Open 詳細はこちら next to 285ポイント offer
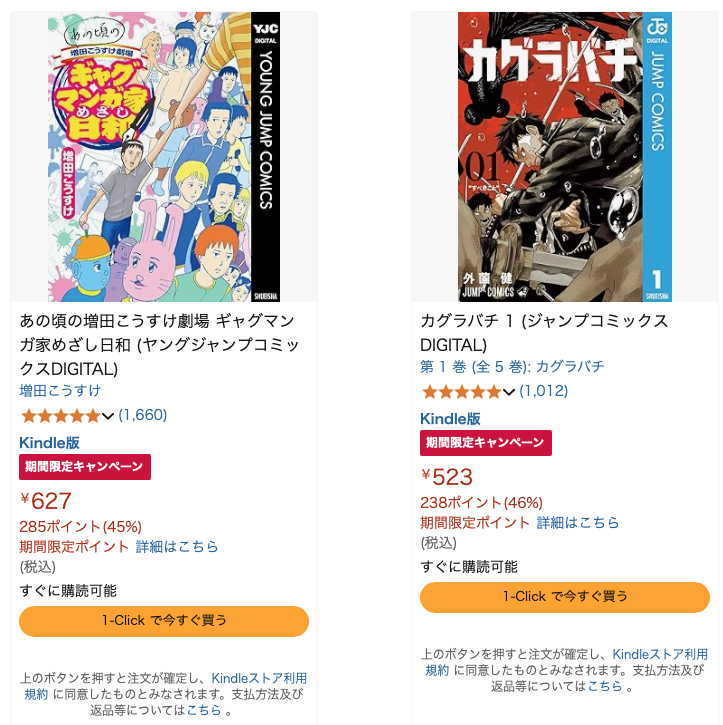This screenshot has width=723, height=725. tap(177, 547)
